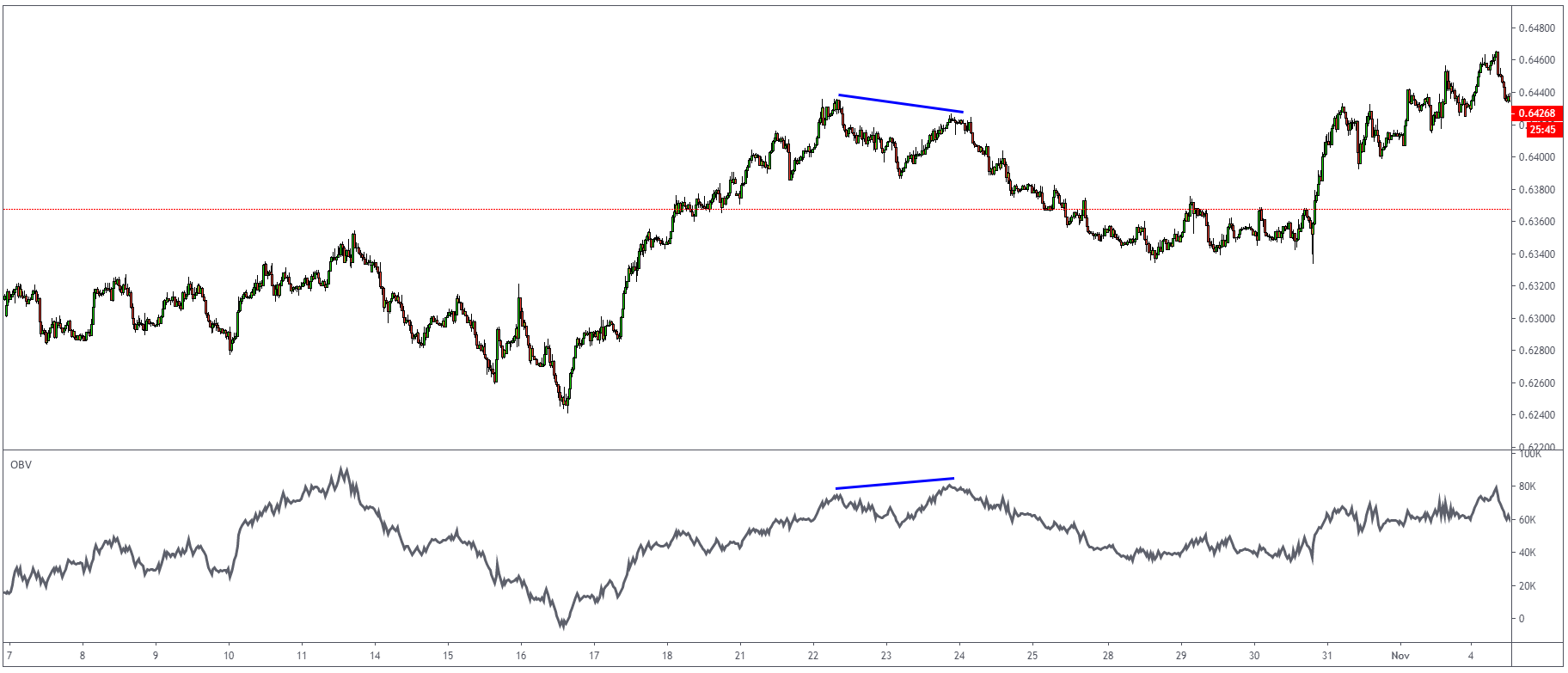The height and width of the screenshot is (673, 1568).
Task: Click the 20K label on OBV axis
Action: [1527, 586]
